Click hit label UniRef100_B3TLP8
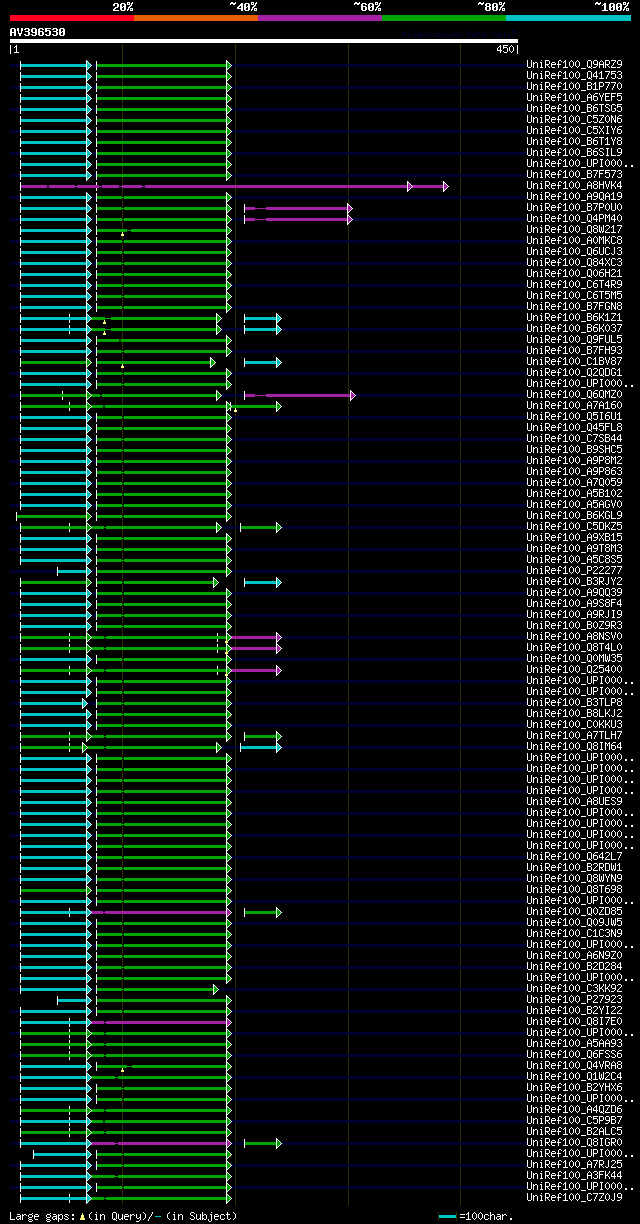Screen dimensions: 640x1224 574,703
